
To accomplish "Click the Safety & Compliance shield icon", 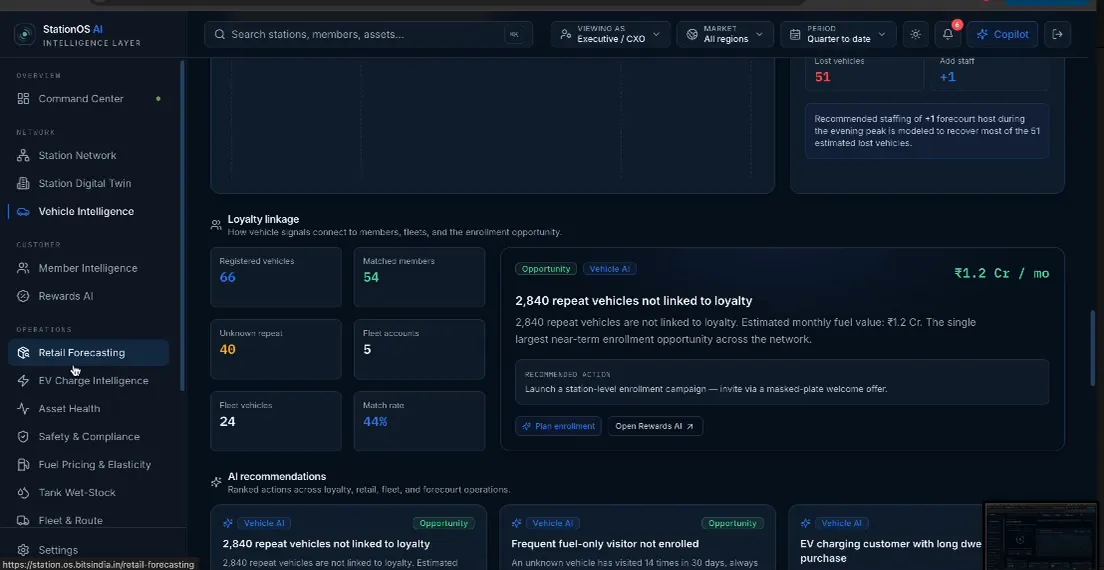I will point(23,437).
